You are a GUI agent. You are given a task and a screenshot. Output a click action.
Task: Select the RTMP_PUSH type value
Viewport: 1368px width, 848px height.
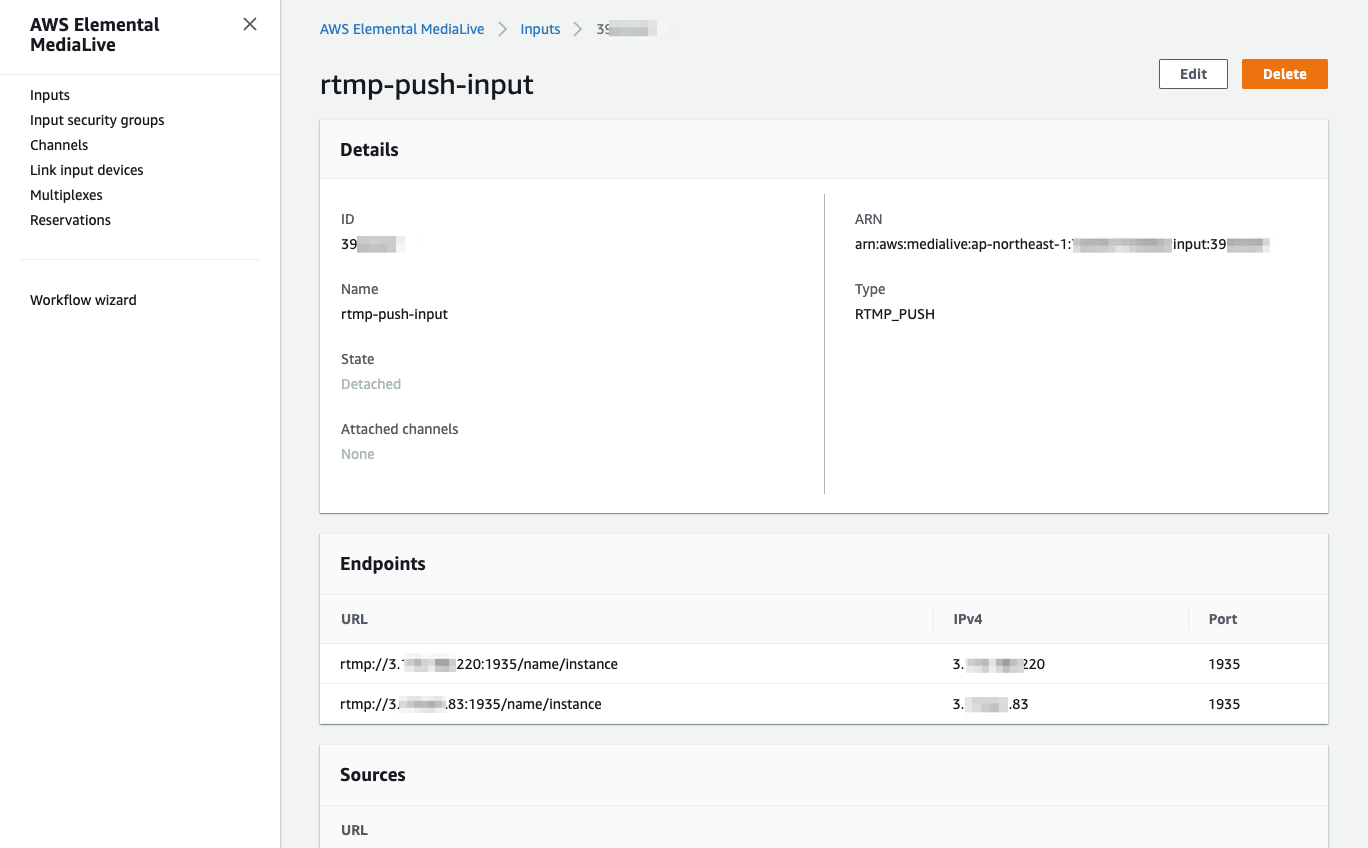[x=895, y=314]
